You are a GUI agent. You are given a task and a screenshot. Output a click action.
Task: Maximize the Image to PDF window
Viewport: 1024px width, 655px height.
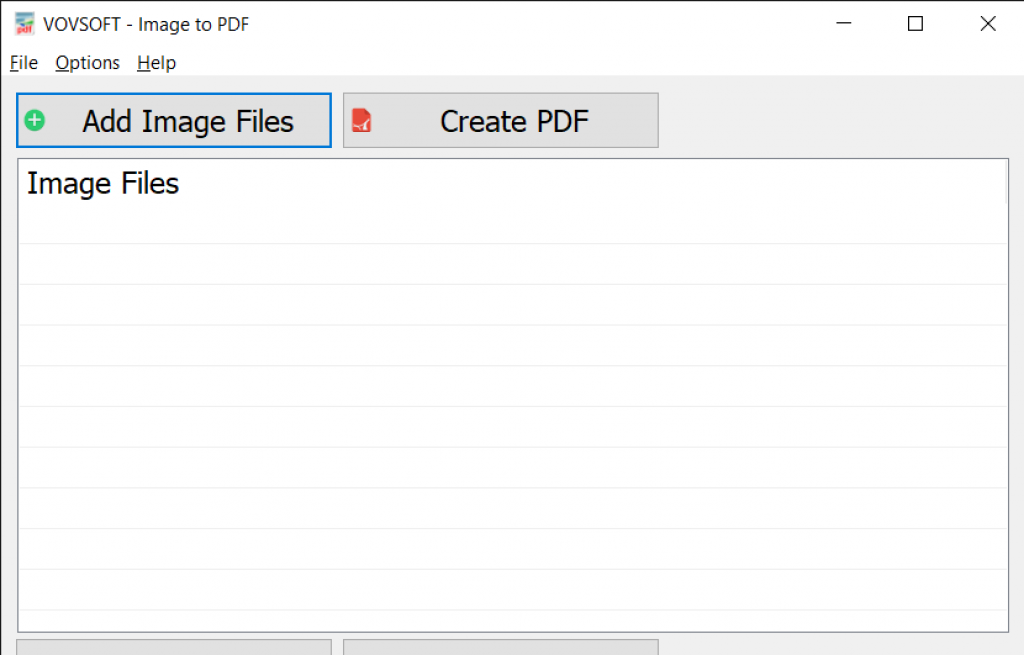(x=916, y=24)
